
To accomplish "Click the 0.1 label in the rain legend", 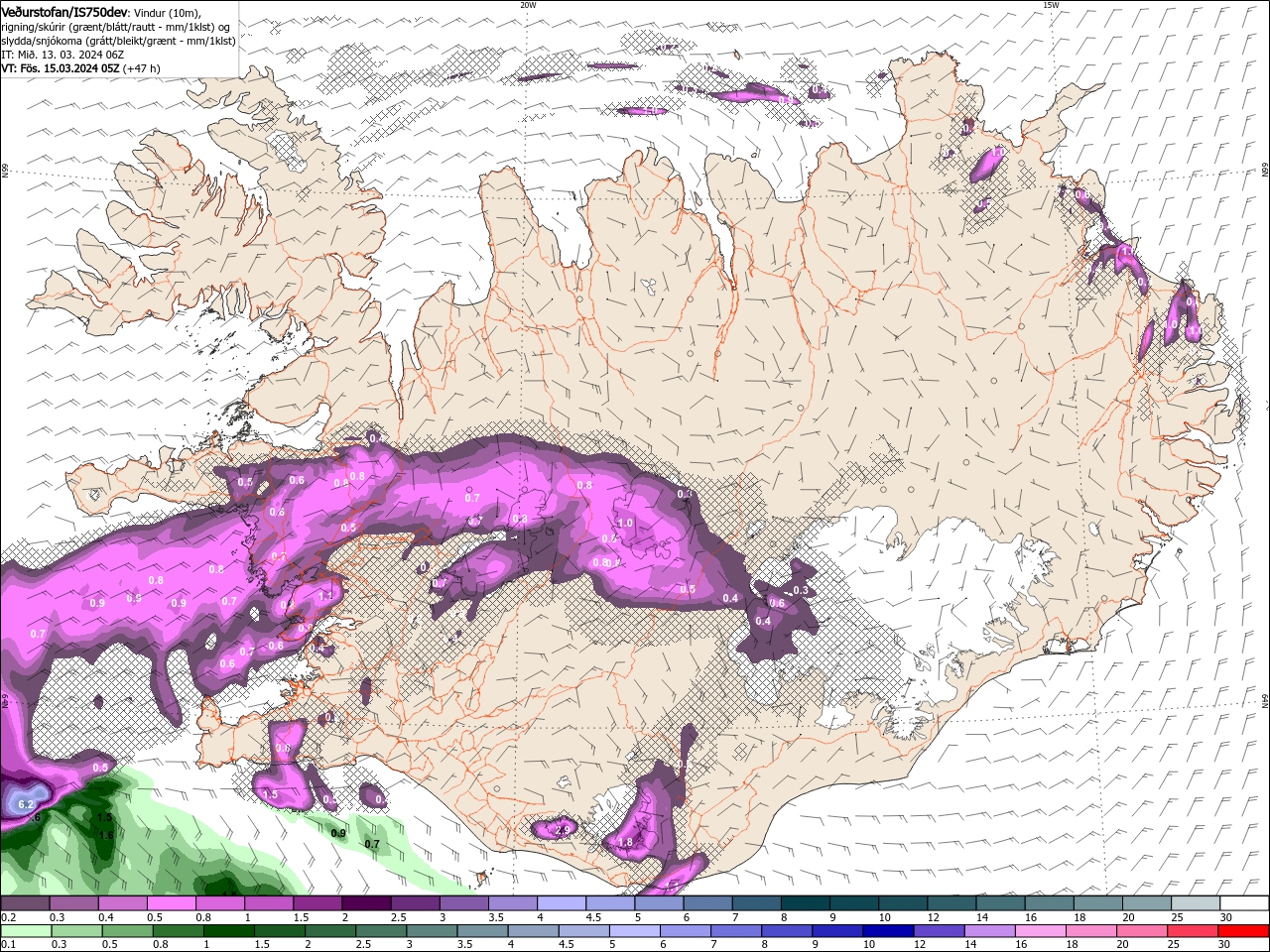I will pyautogui.click(x=9, y=944).
